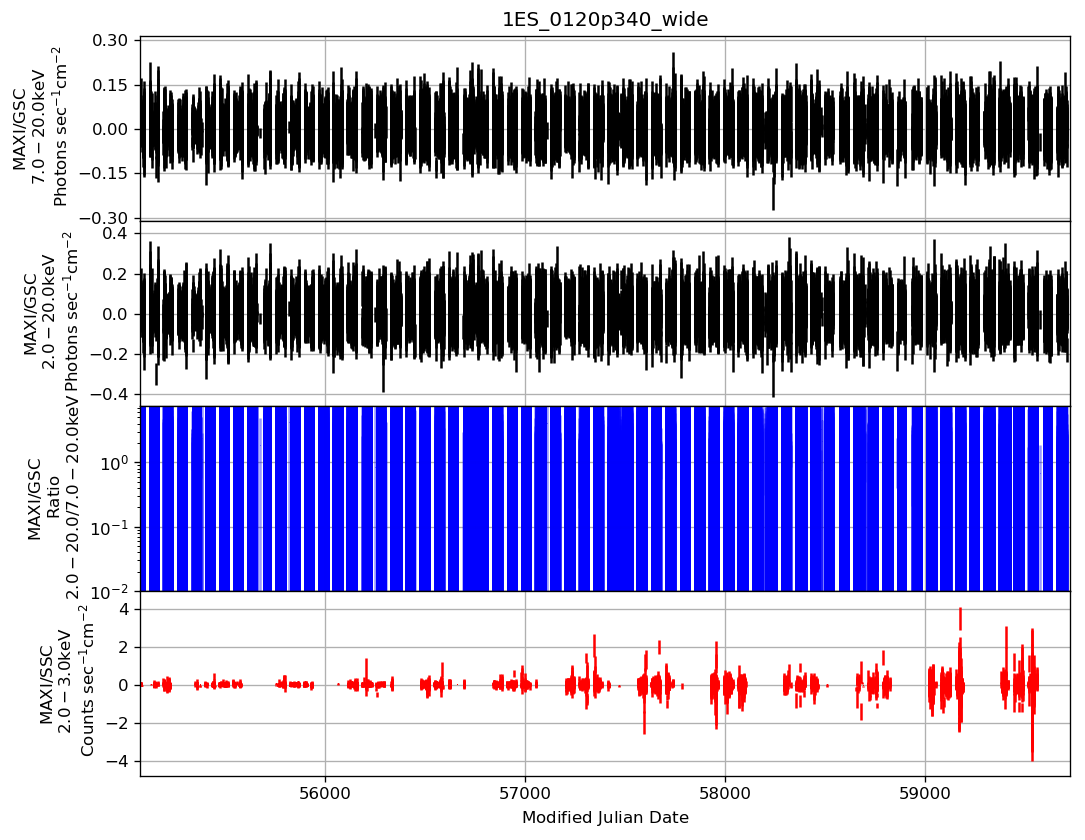Viewport: 1085px width, 840px height.
Task: Click x-axis tick label 59000
Action: (925, 792)
